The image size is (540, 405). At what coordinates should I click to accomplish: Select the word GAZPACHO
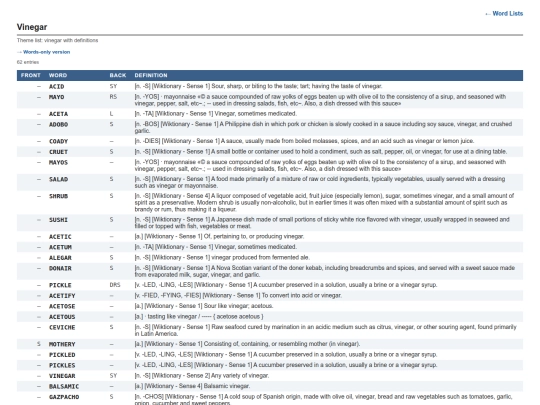point(64,397)
